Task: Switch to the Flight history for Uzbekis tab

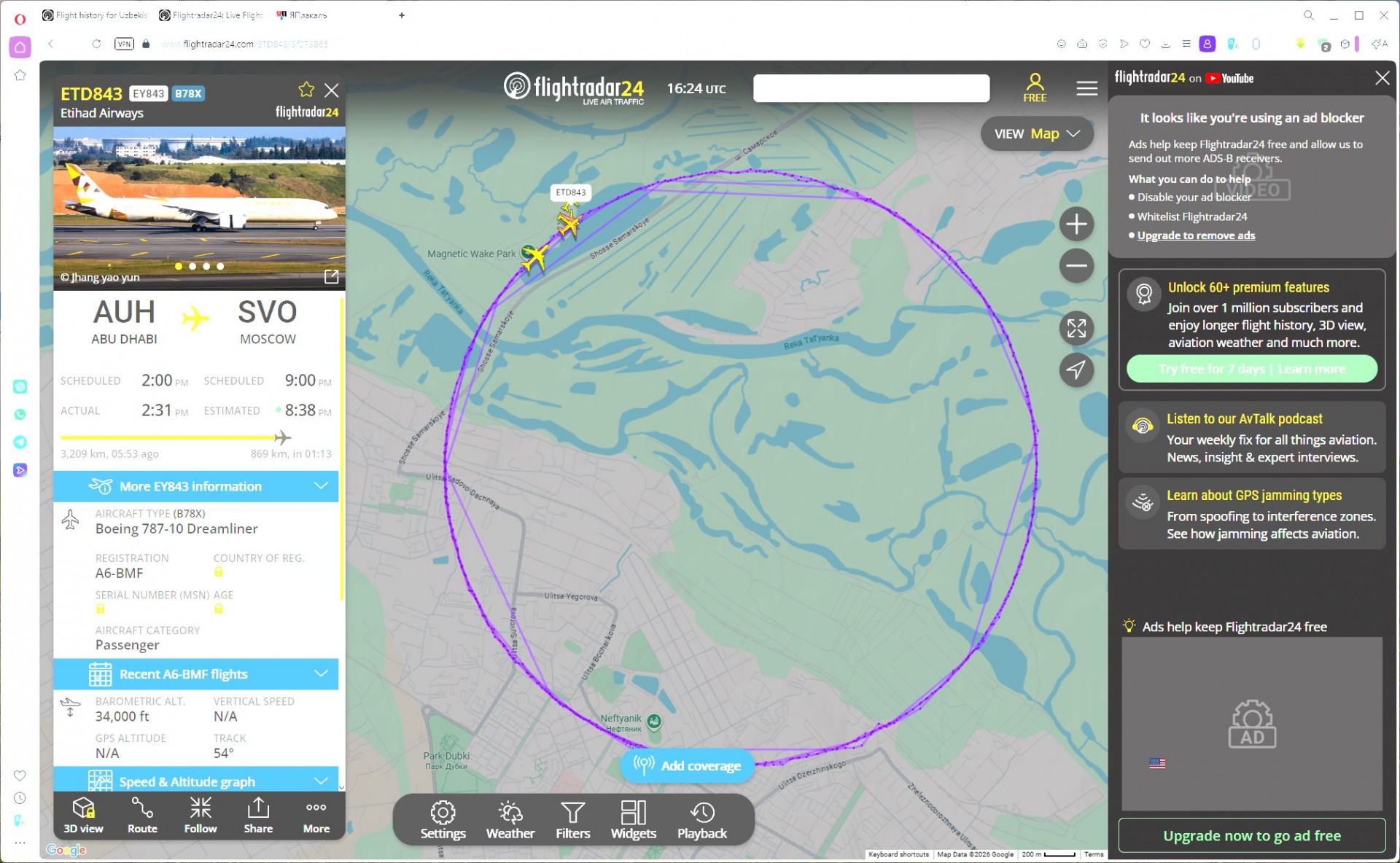Action: pos(96,15)
